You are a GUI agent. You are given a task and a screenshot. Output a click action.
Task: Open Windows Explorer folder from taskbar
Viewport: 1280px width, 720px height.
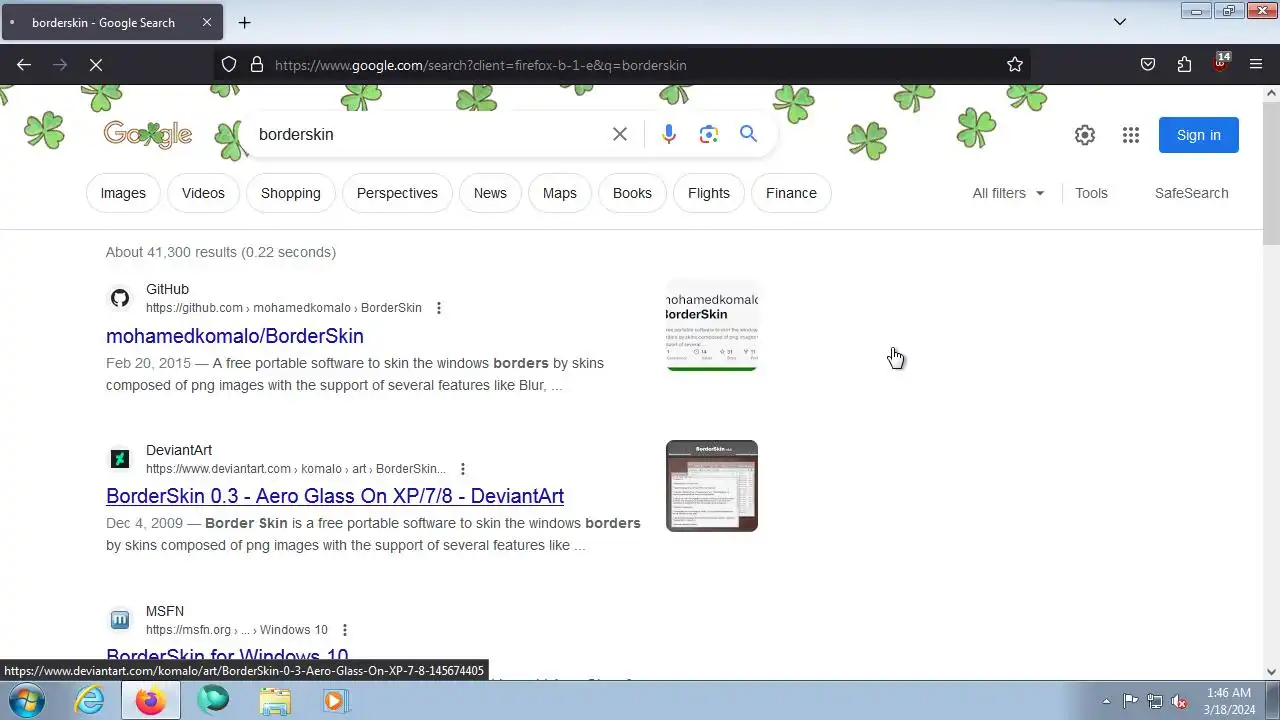(275, 701)
